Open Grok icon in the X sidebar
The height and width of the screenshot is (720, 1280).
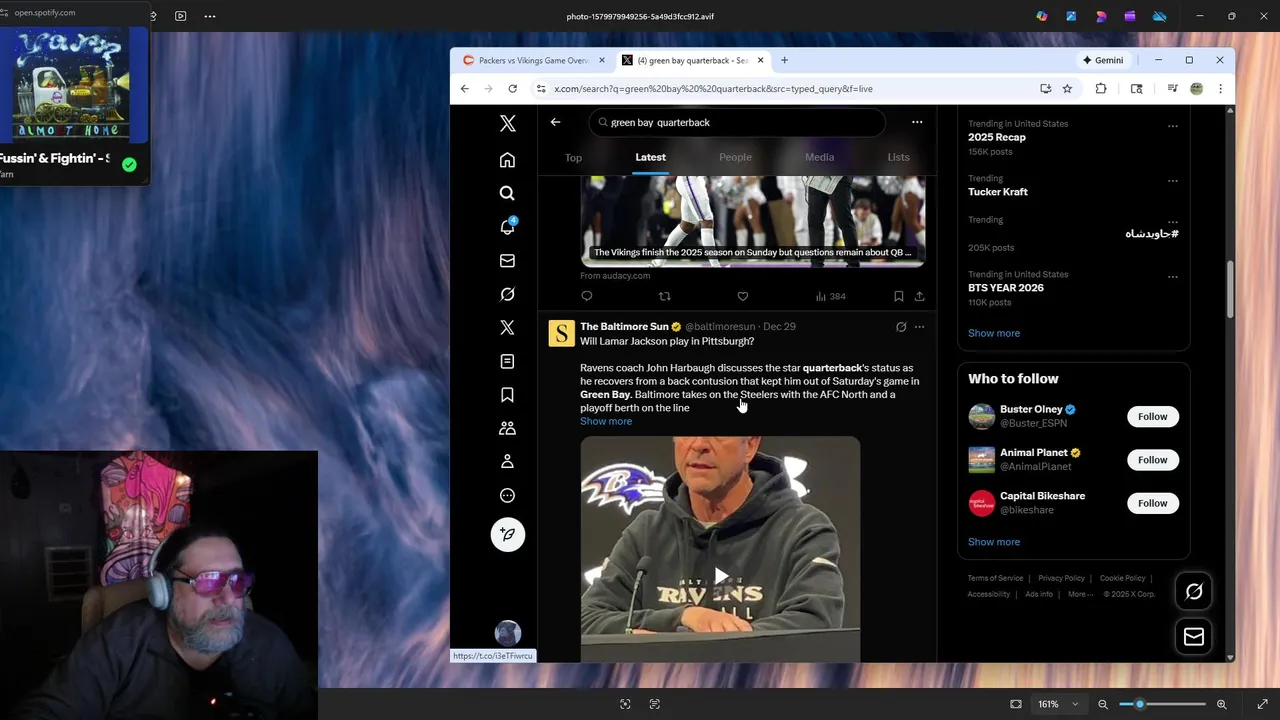pos(507,294)
